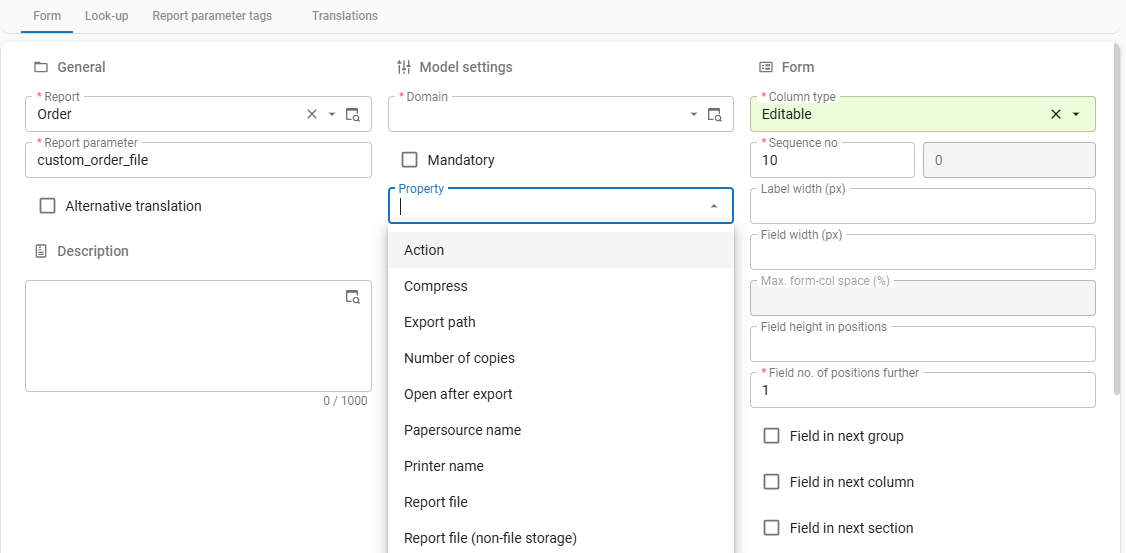Click the Max. form-col space (%) field
The height and width of the screenshot is (553, 1126).
tap(923, 298)
